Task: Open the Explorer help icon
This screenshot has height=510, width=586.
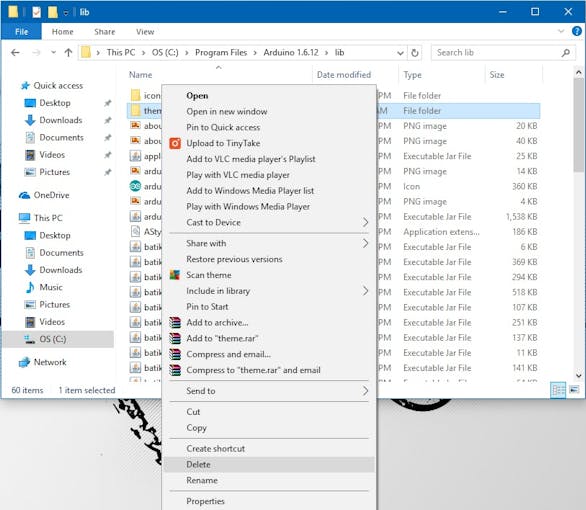Action: click(x=577, y=31)
